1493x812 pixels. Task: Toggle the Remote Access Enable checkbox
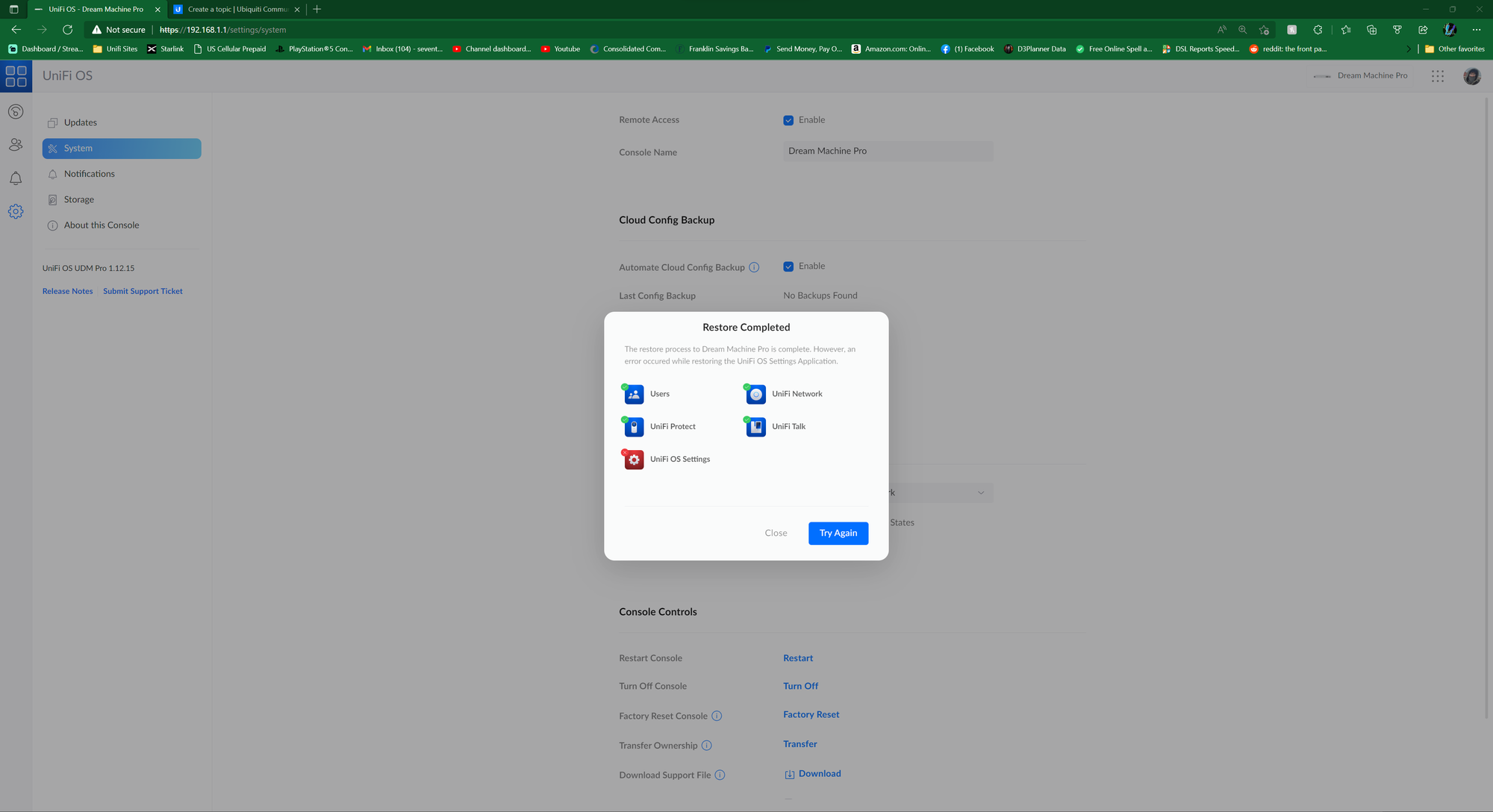point(788,120)
